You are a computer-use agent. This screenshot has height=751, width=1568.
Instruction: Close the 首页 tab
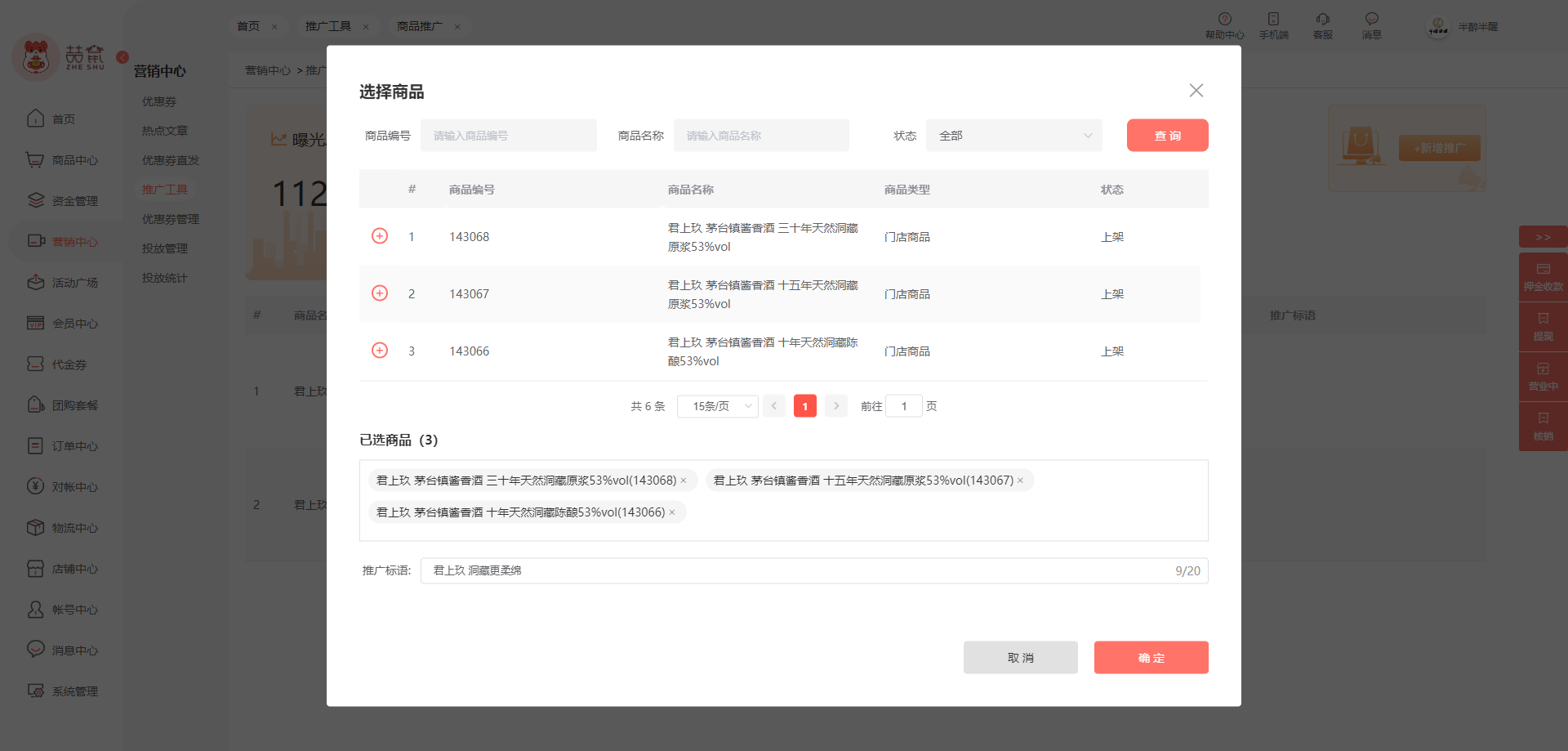coord(274,27)
